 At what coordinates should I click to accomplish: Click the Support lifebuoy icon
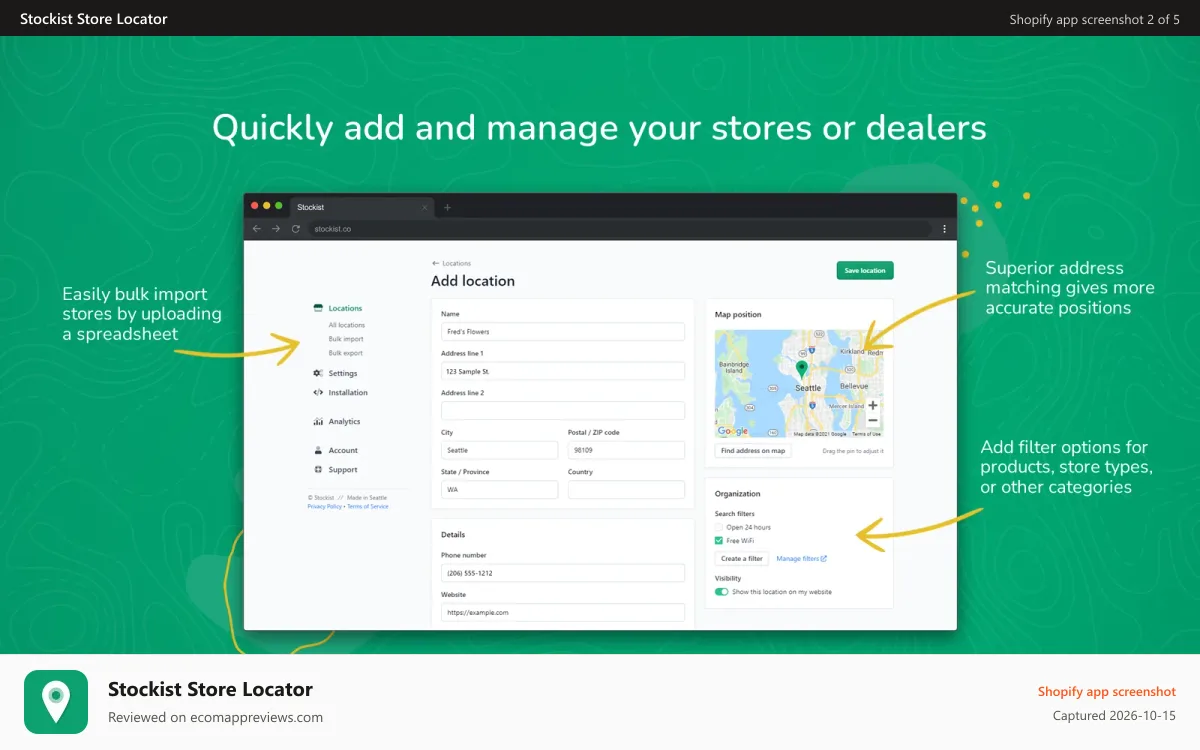point(318,469)
